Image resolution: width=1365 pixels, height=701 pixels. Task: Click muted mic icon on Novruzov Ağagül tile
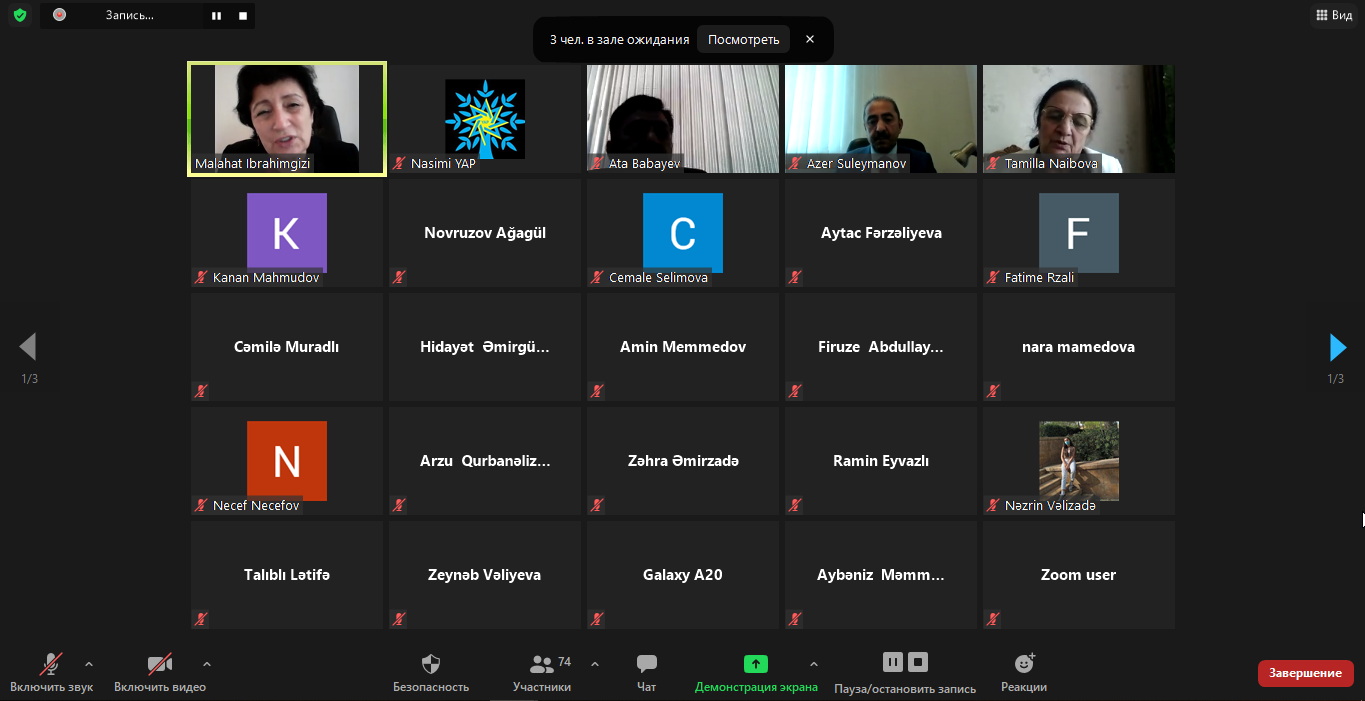click(400, 277)
